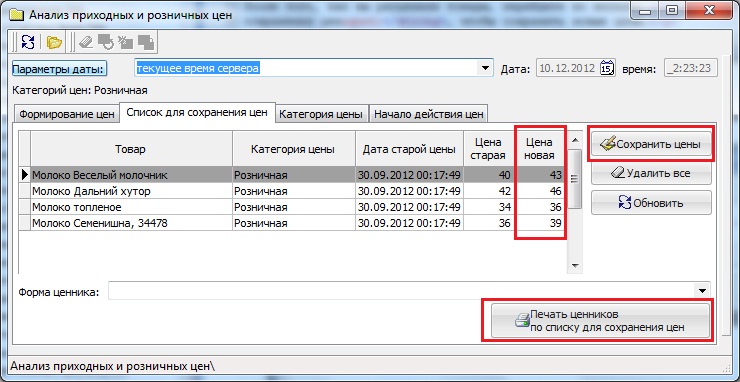Click the window folder icon in title bar
Viewport: 740px width, 382px height.
[x=17, y=14]
